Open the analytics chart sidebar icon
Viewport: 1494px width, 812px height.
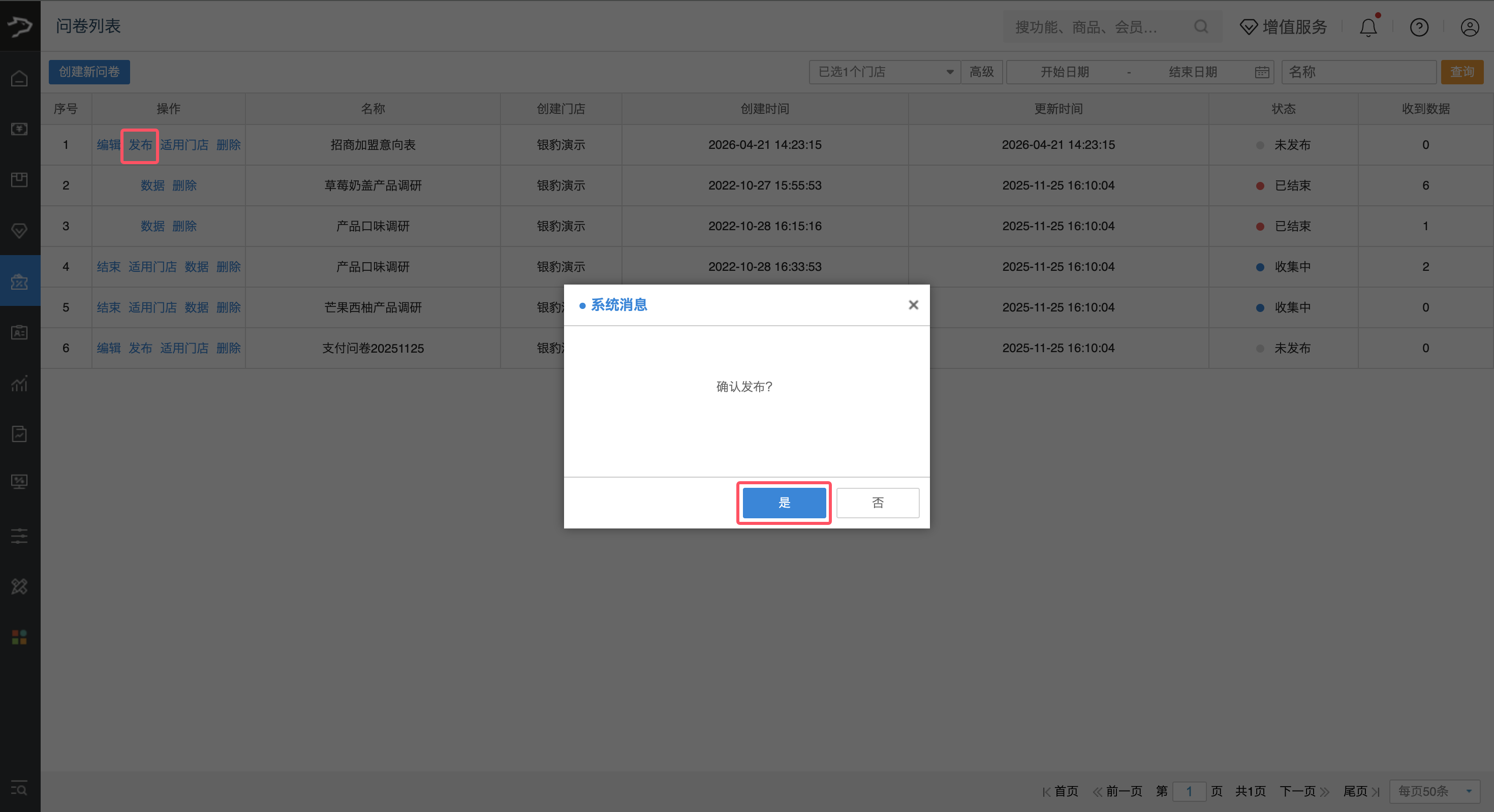20,383
